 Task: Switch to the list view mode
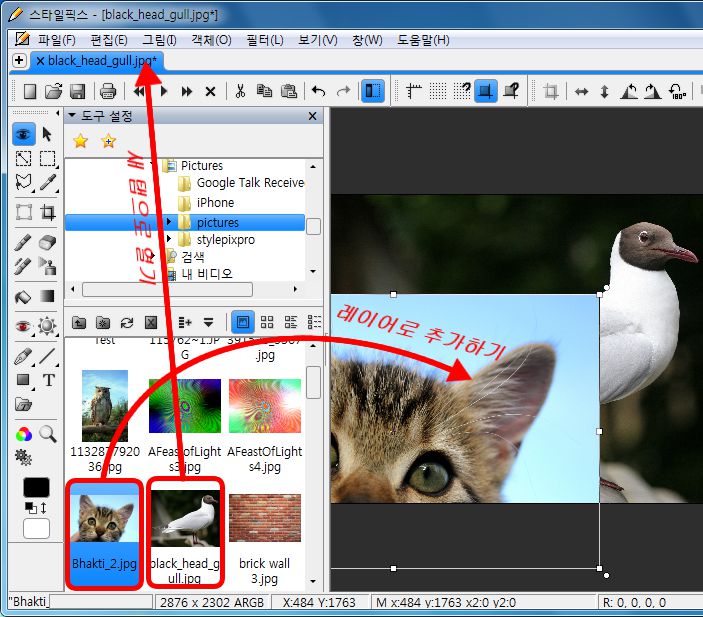point(291,322)
